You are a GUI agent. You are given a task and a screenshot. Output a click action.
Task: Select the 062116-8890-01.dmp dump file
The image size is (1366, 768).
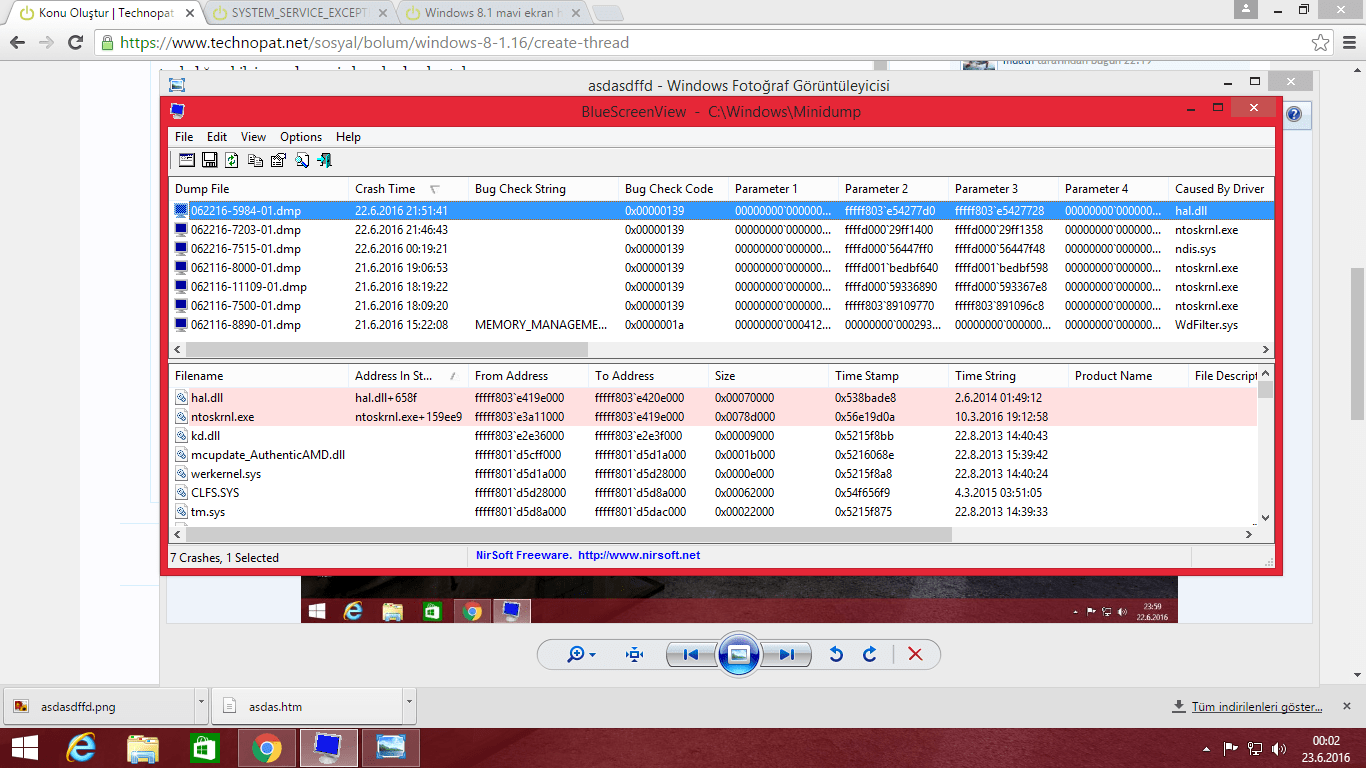(721, 325)
